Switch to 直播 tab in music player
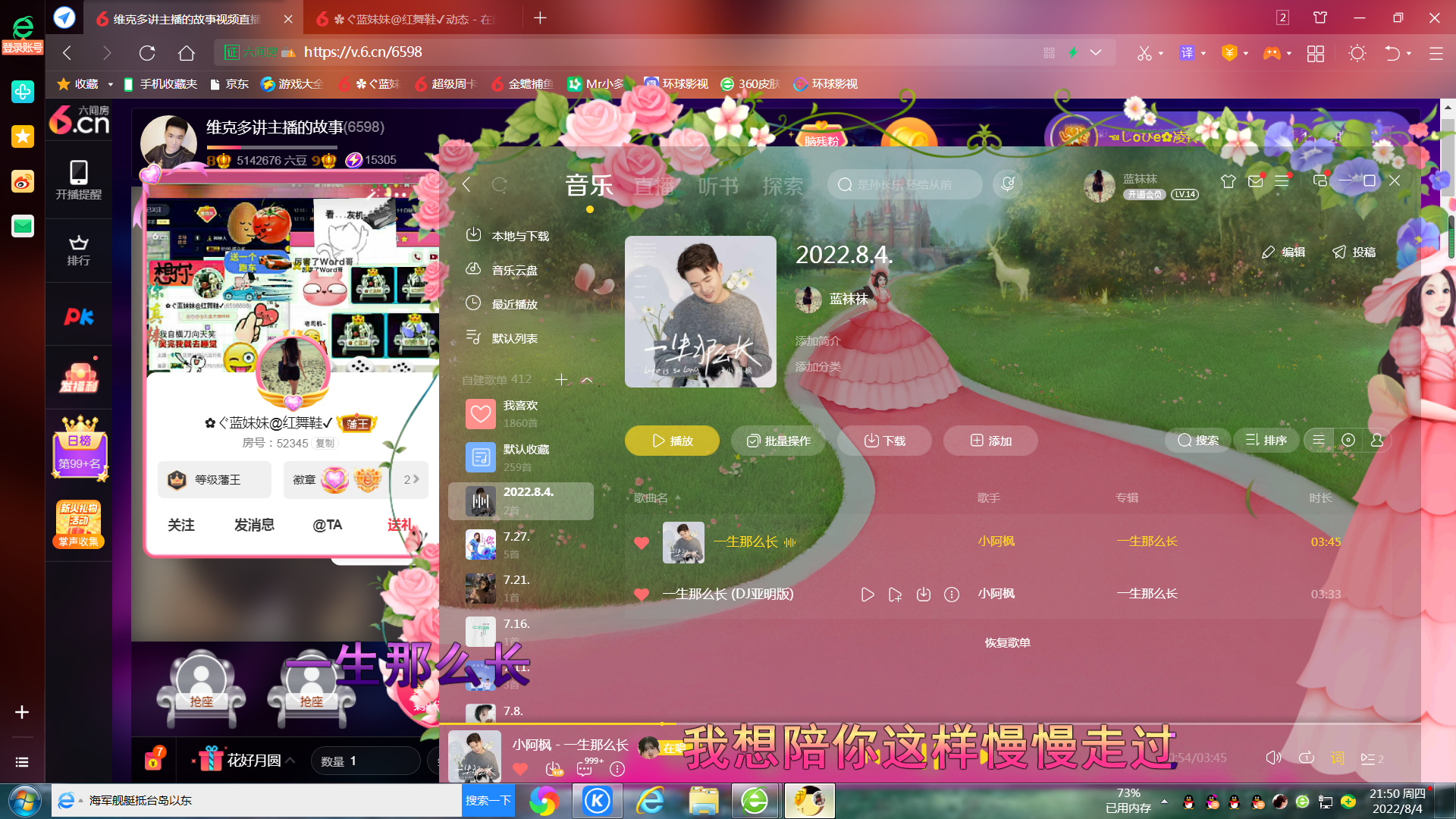The image size is (1456, 819). click(x=654, y=185)
